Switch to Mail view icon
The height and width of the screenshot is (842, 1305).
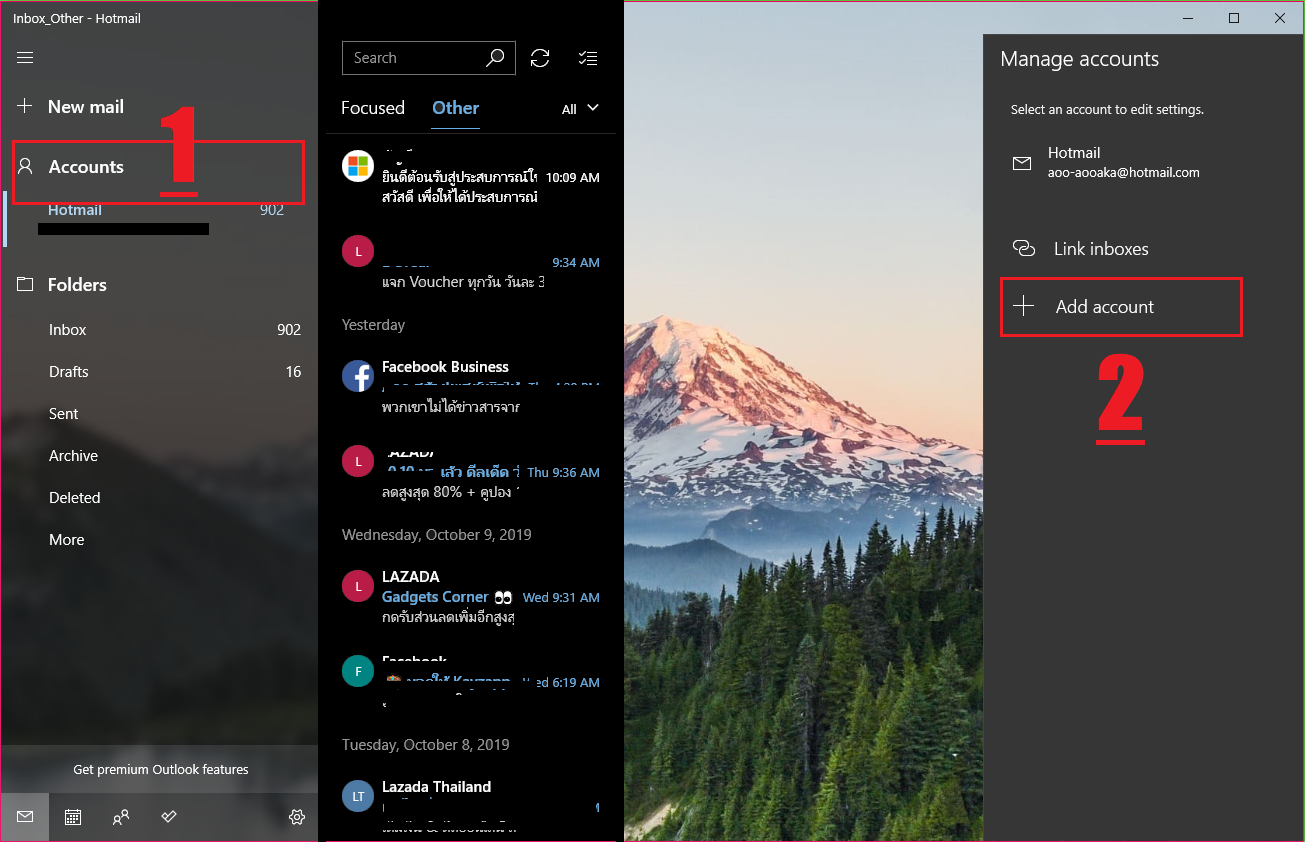point(25,817)
